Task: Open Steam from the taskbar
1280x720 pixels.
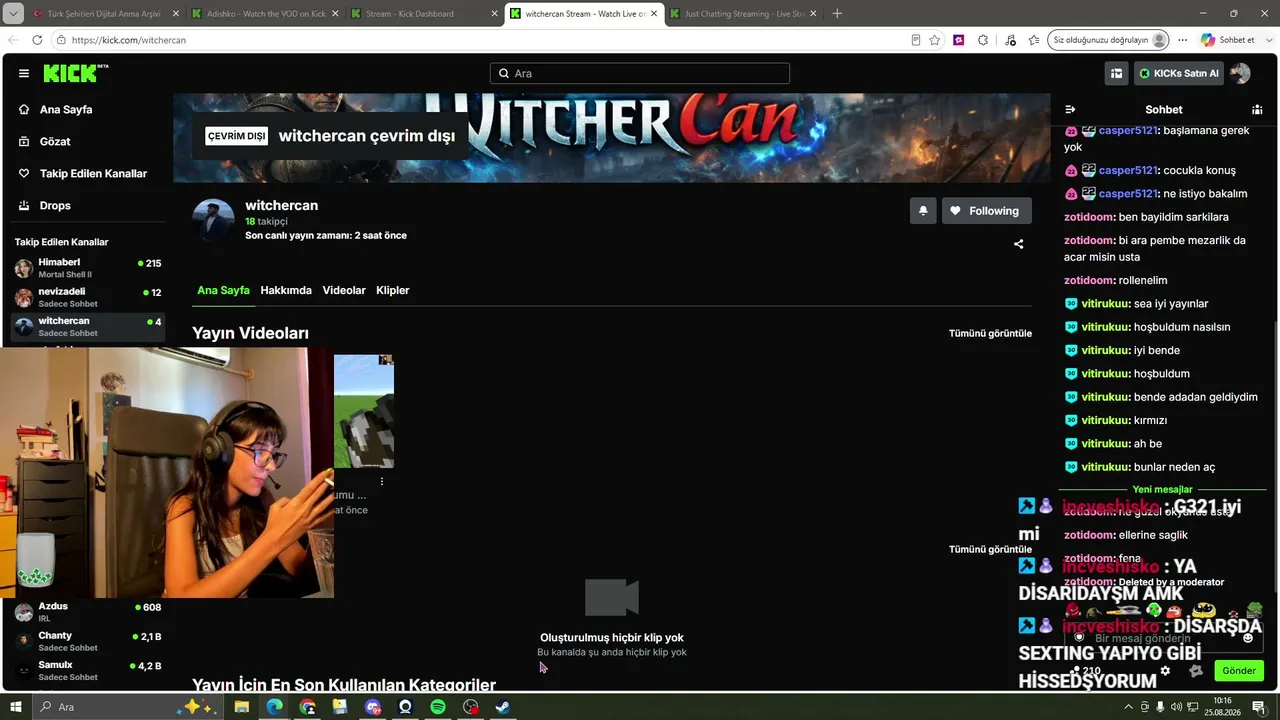Action: (x=503, y=707)
